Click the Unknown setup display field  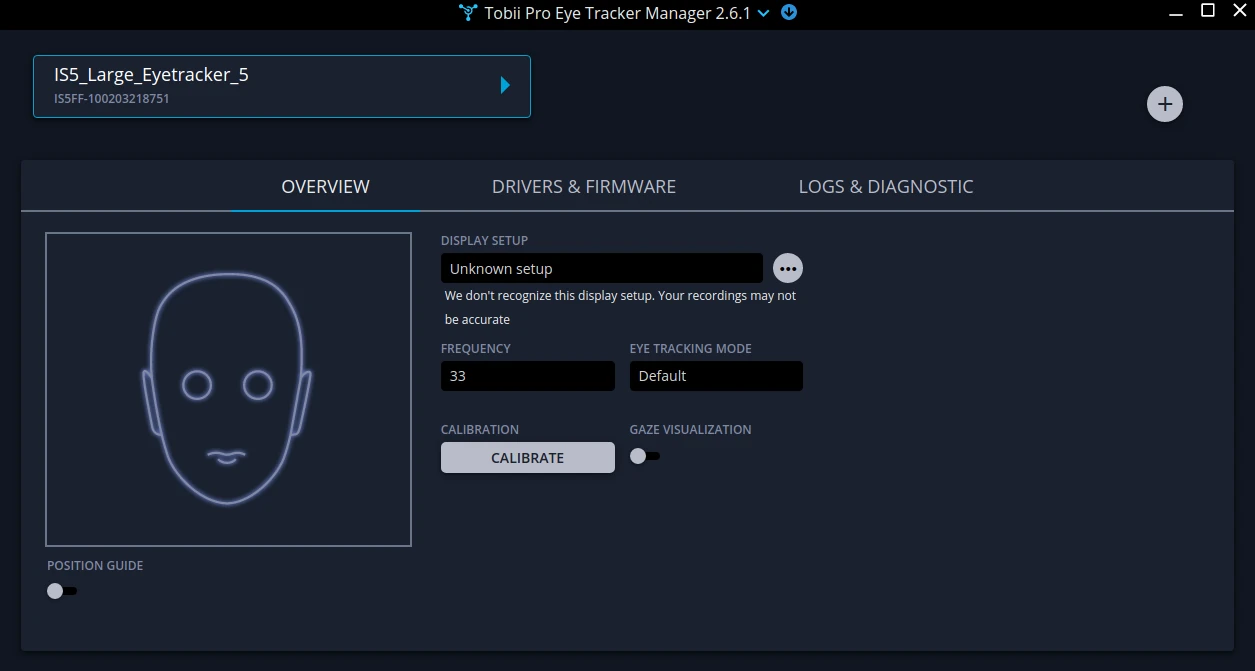click(x=601, y=268)
